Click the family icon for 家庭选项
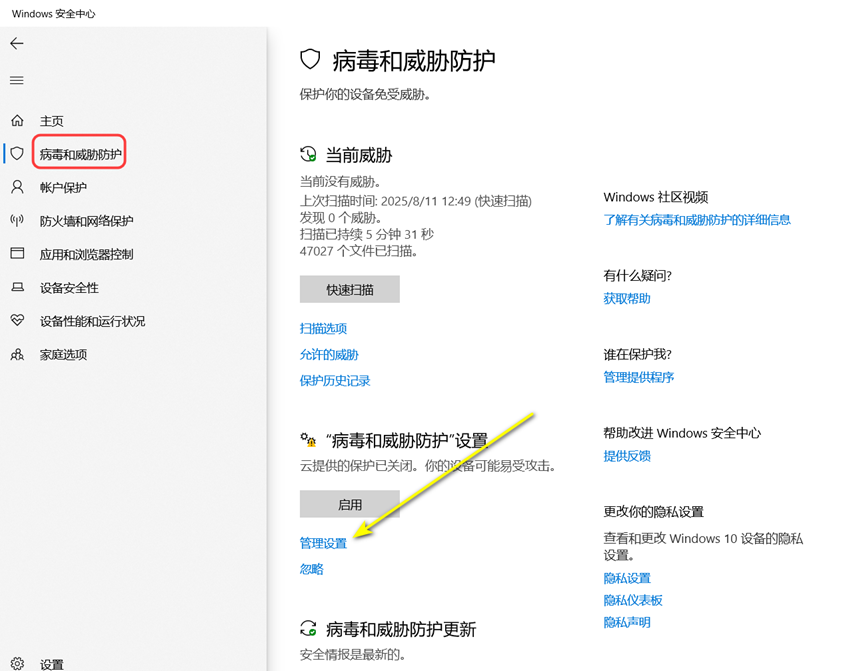Image resolution: width=865 pixels, height=671 pixels. pos(18,354)
